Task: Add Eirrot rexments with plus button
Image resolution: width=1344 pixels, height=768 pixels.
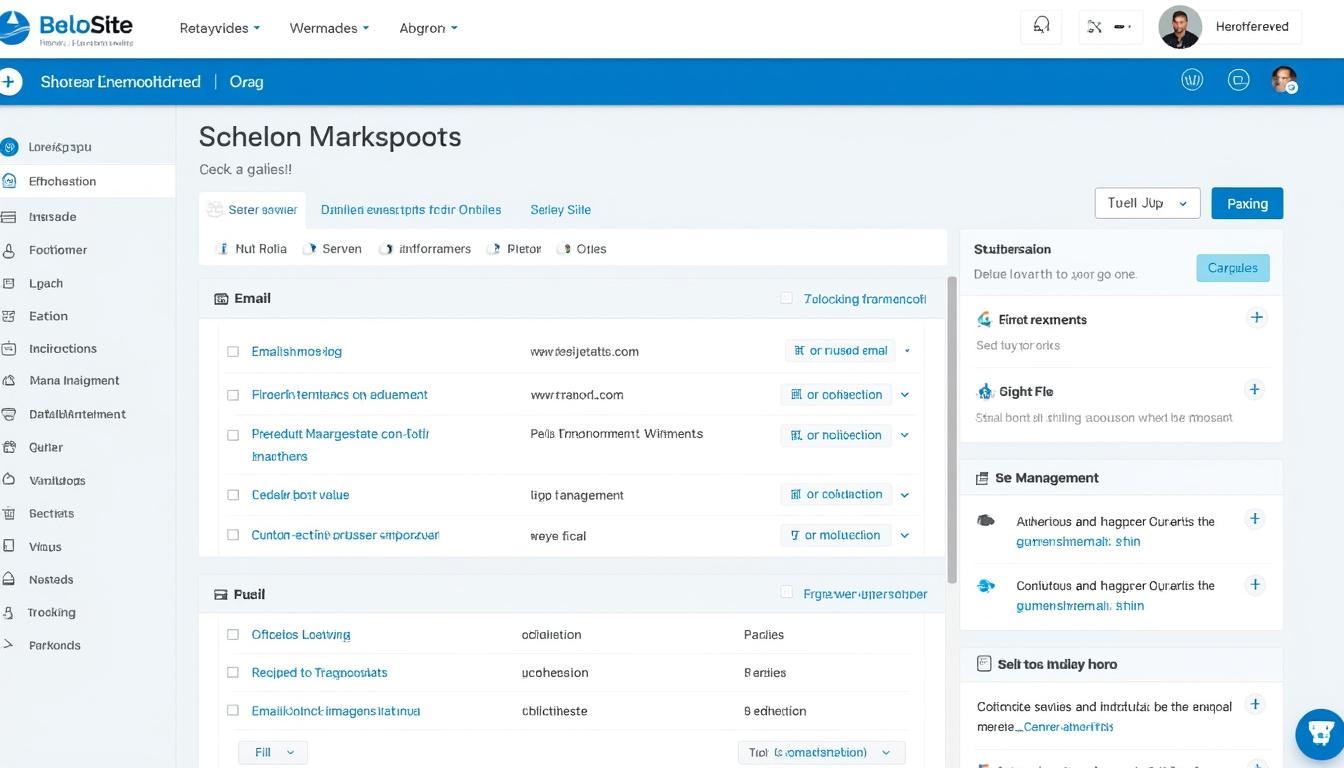Action: click(1257, 317)
